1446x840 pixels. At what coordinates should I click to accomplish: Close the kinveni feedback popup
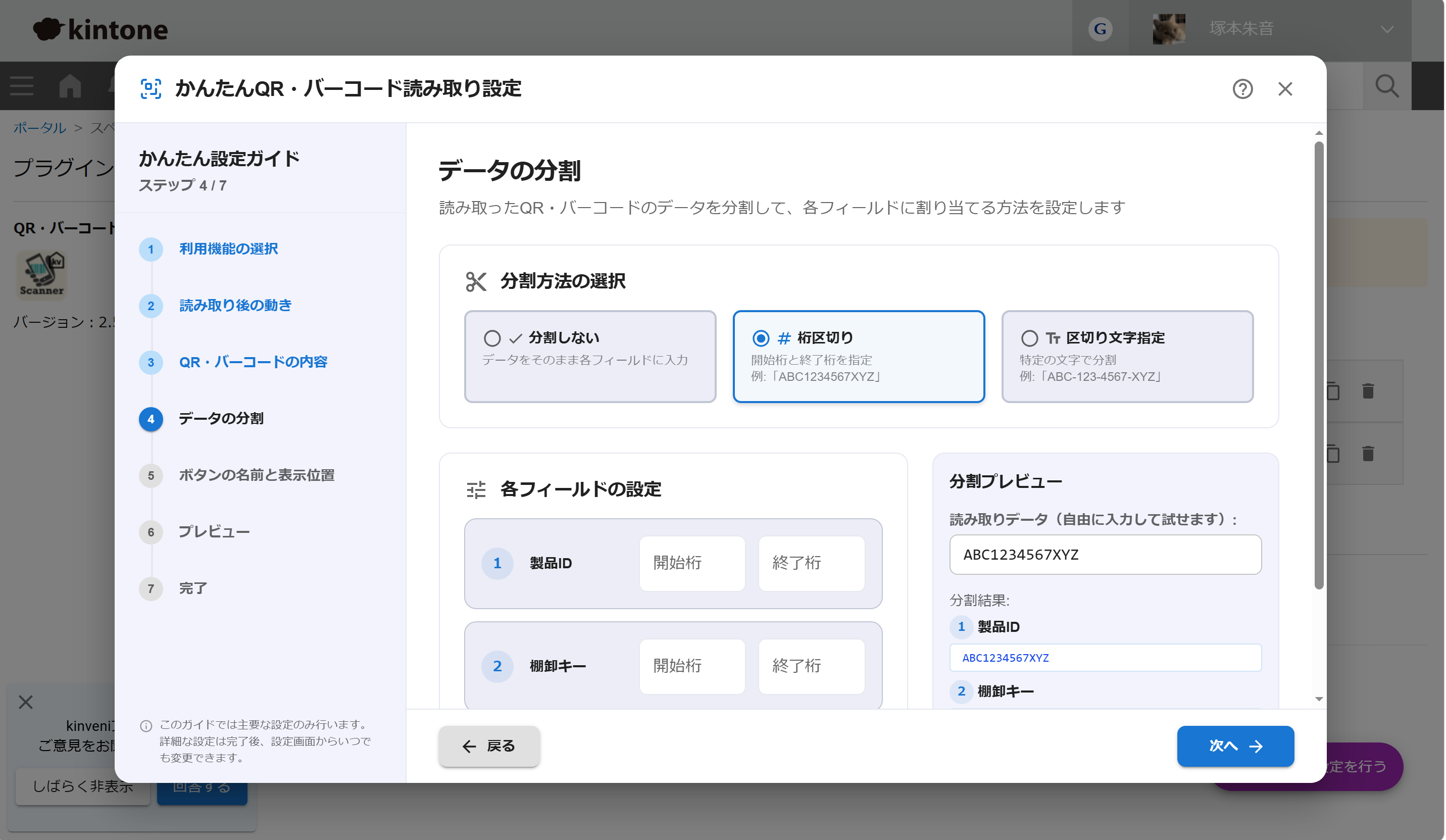point(25,702)
